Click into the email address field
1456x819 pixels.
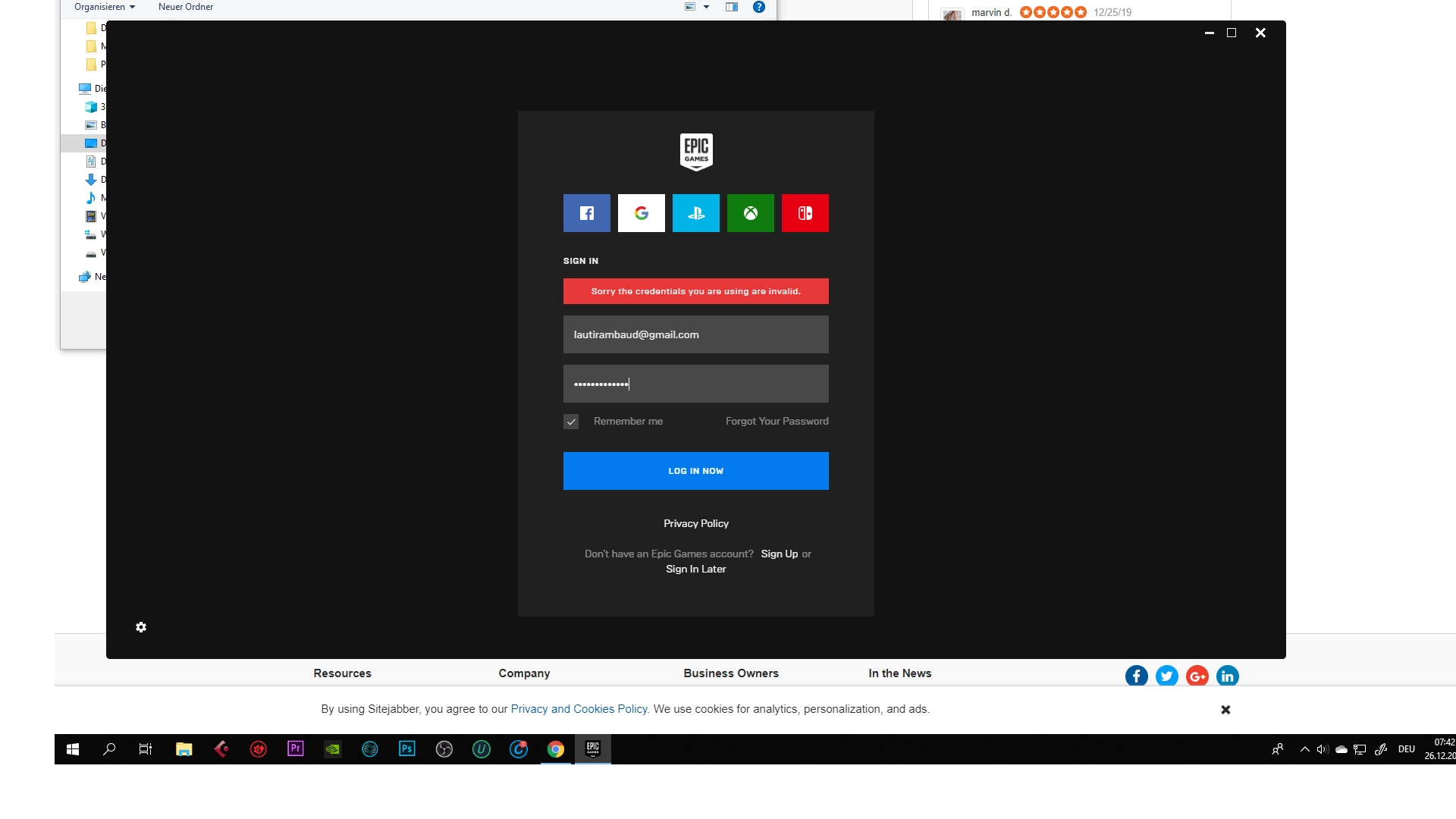(695, 334)
